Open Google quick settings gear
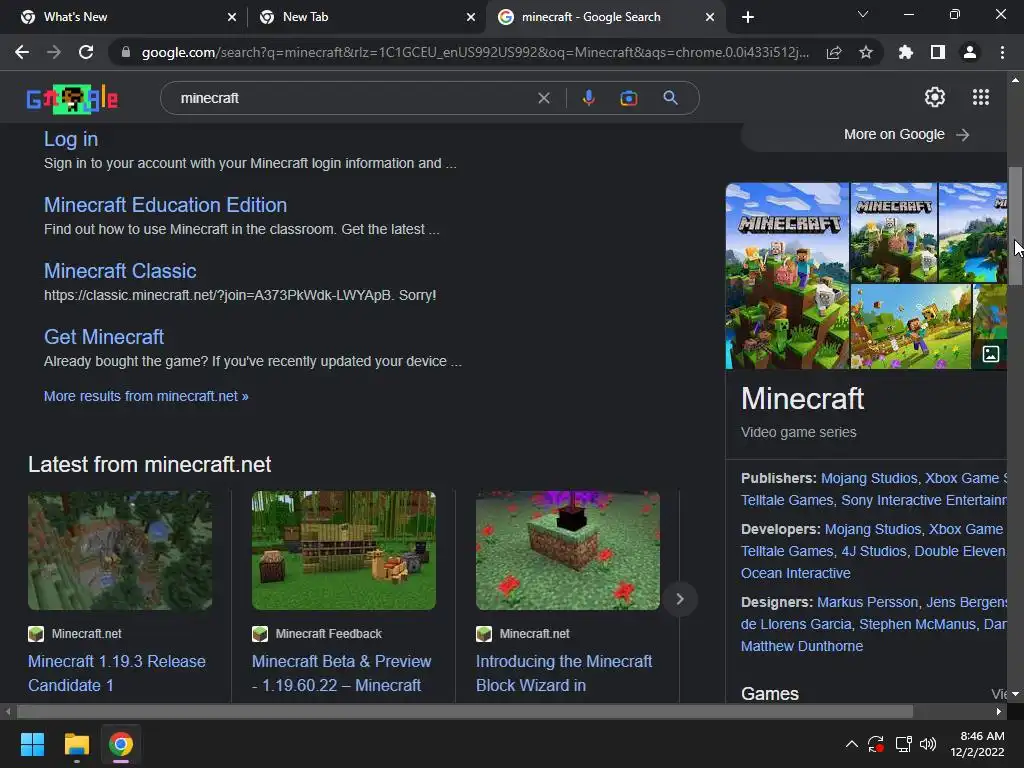Image resolution: width=1024 pixels, height=768 pixels. tap(935, 97)
